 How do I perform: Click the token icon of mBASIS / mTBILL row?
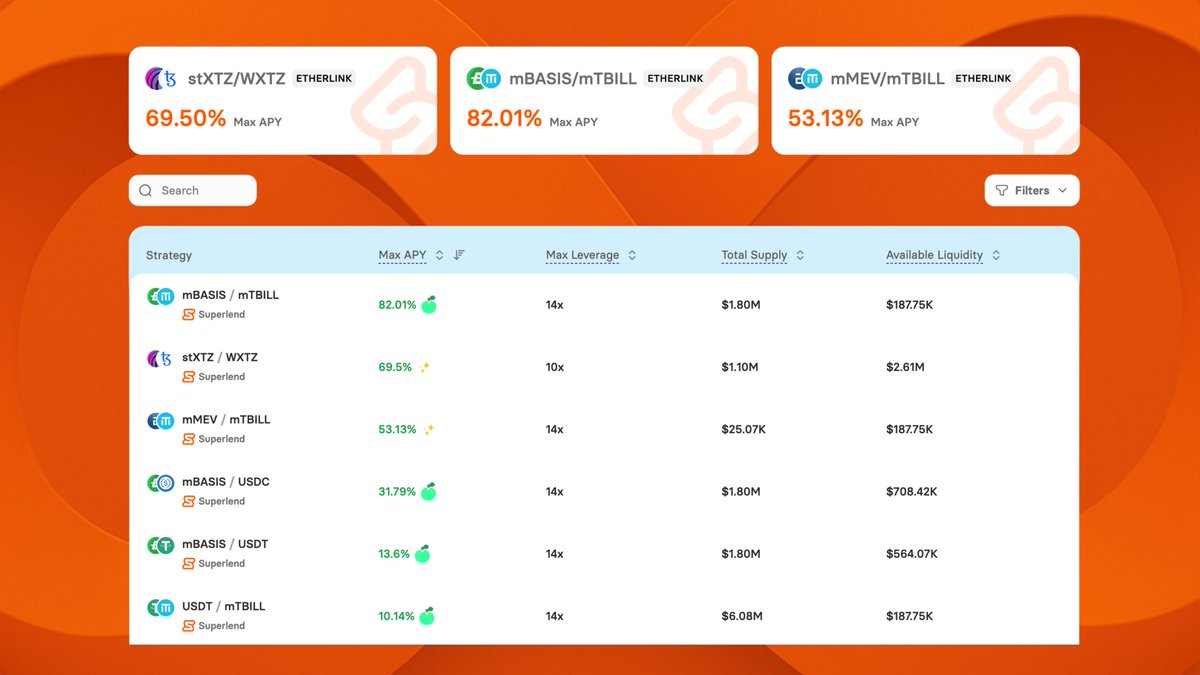pyautogui.click(x=160, y=296)
